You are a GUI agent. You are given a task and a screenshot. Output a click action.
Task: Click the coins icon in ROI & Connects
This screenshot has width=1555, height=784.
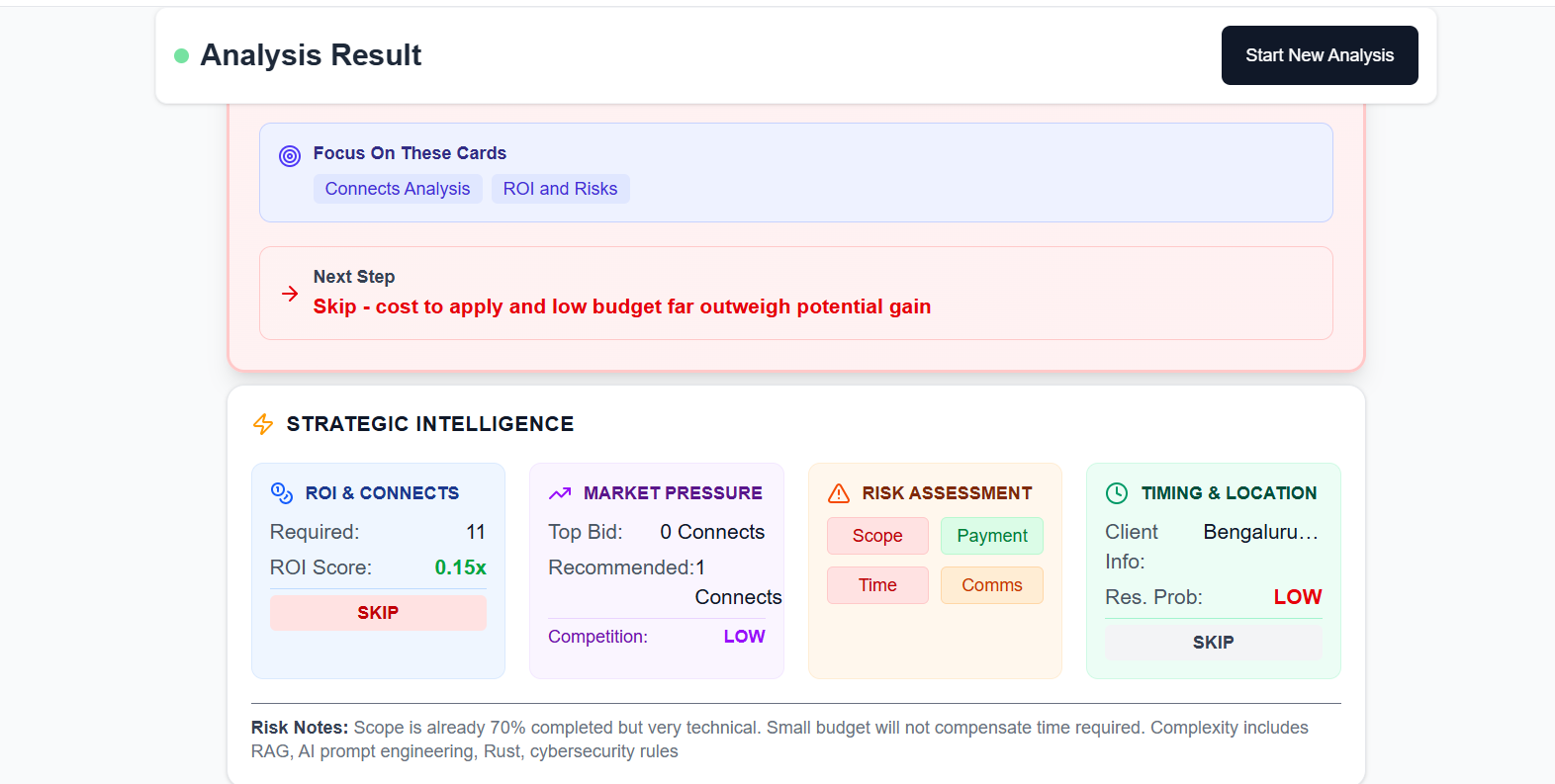click(x=282, y=493)
